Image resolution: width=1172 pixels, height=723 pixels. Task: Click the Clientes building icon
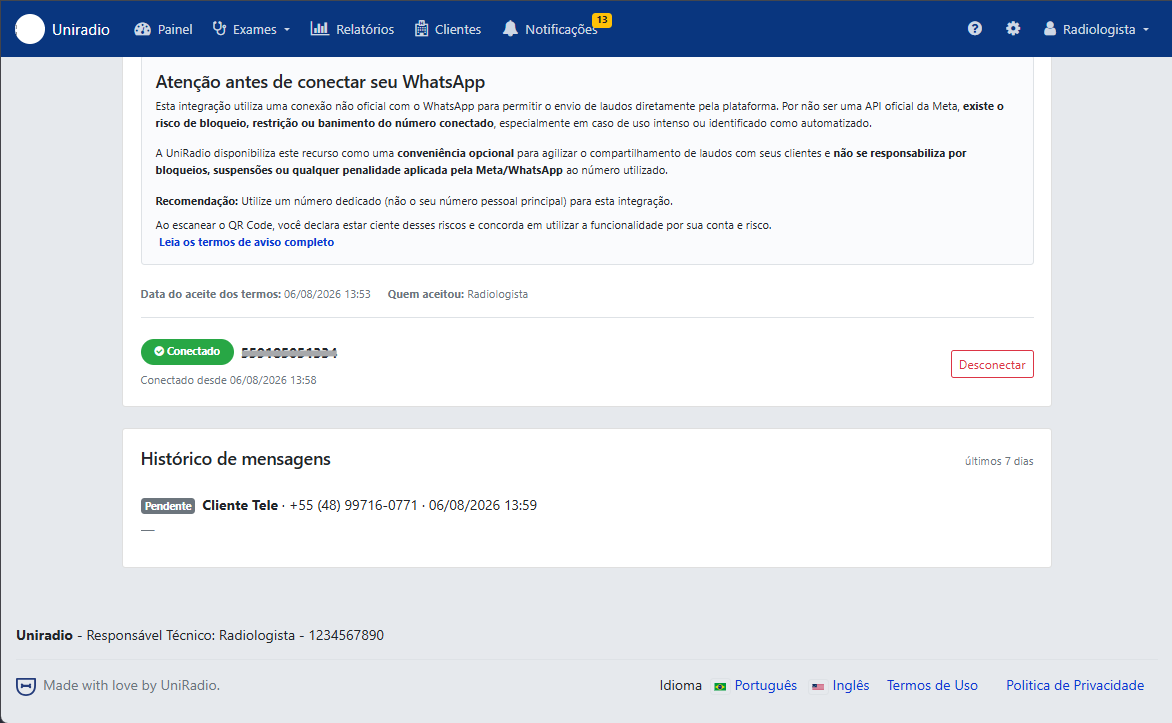[x=422, y=28]
